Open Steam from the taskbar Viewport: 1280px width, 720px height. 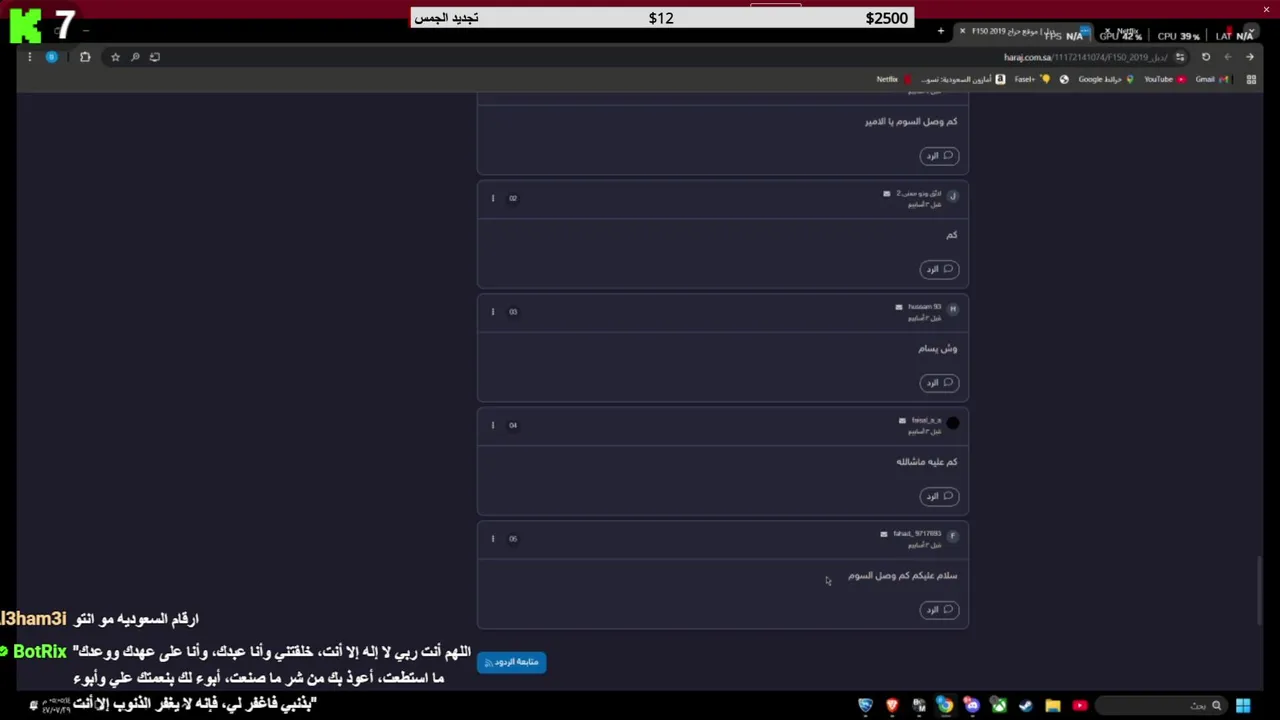1025,706
